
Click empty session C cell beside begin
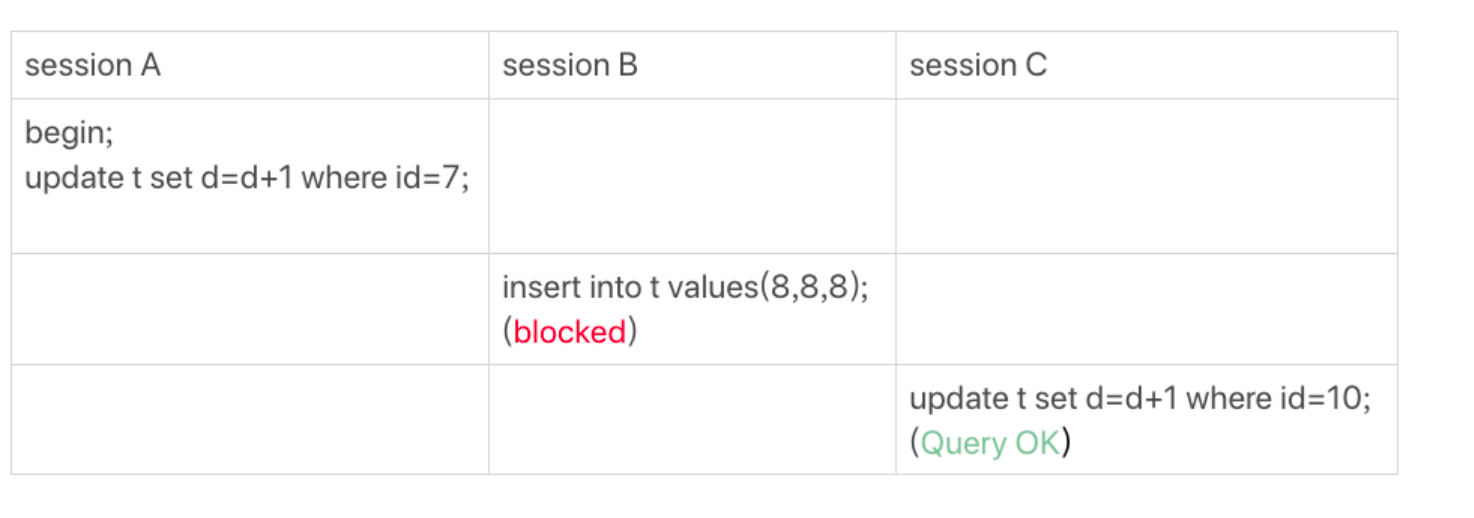click(x=1146, y=176)
